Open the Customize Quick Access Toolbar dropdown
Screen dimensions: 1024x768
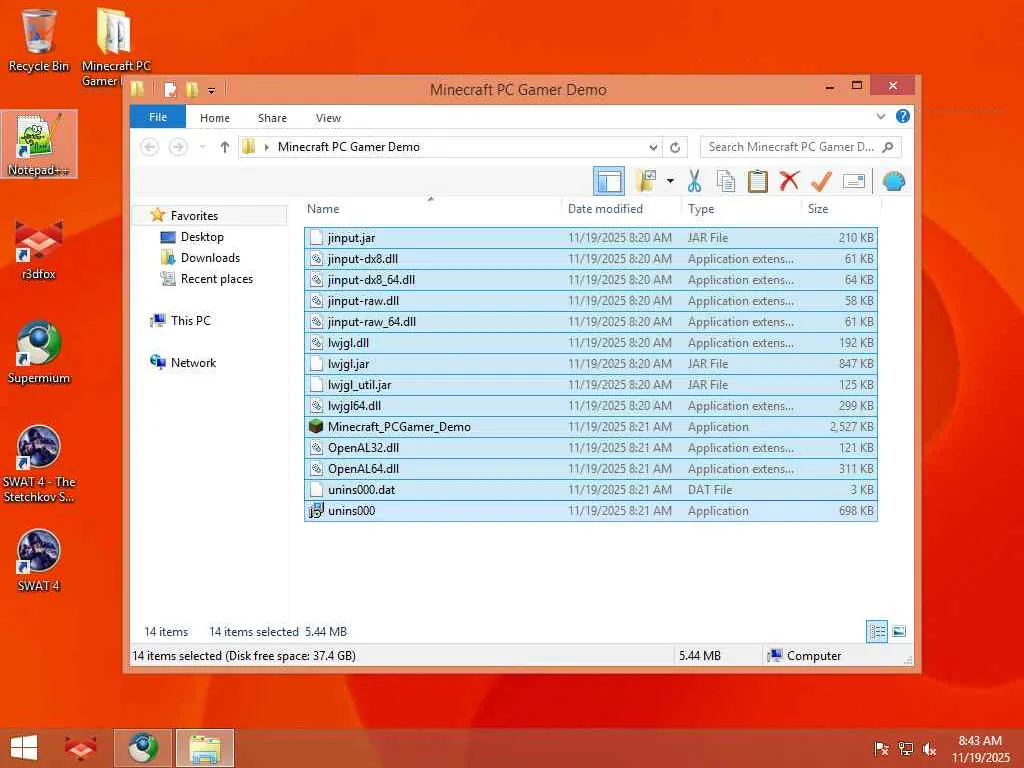click(x=211, y=90)
